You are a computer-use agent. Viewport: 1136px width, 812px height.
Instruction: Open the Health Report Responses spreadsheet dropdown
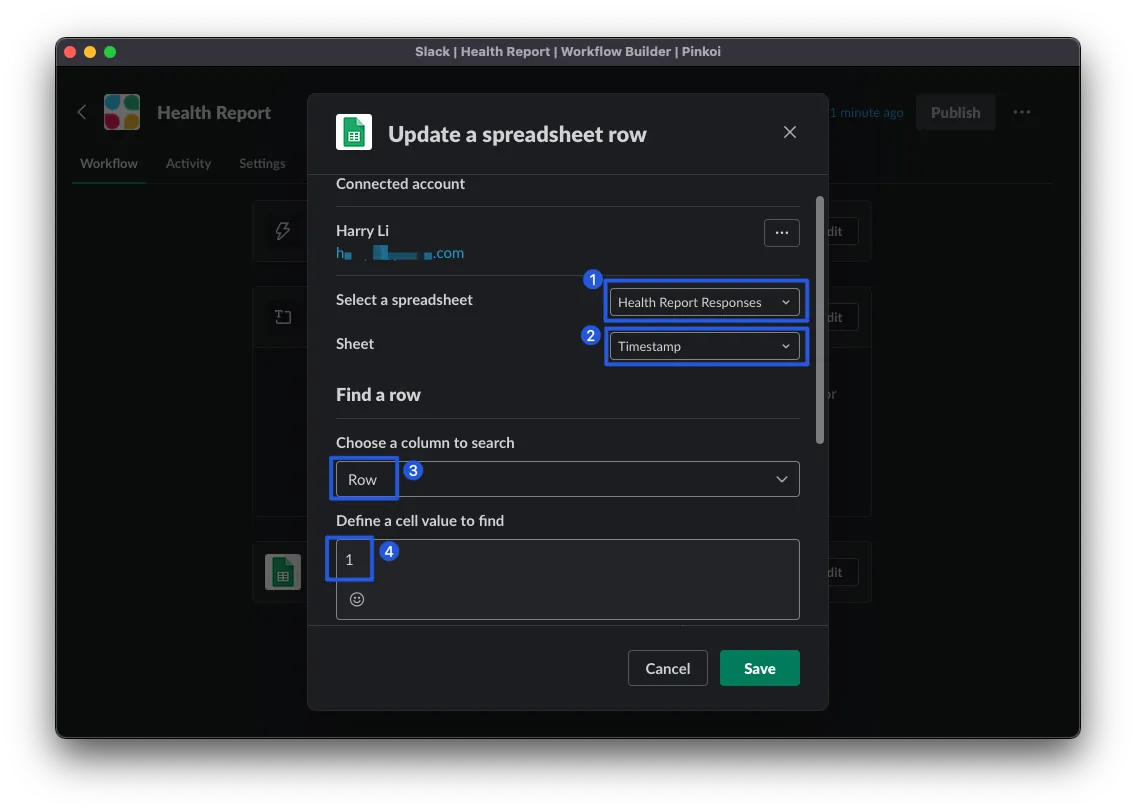click(704, 302)
